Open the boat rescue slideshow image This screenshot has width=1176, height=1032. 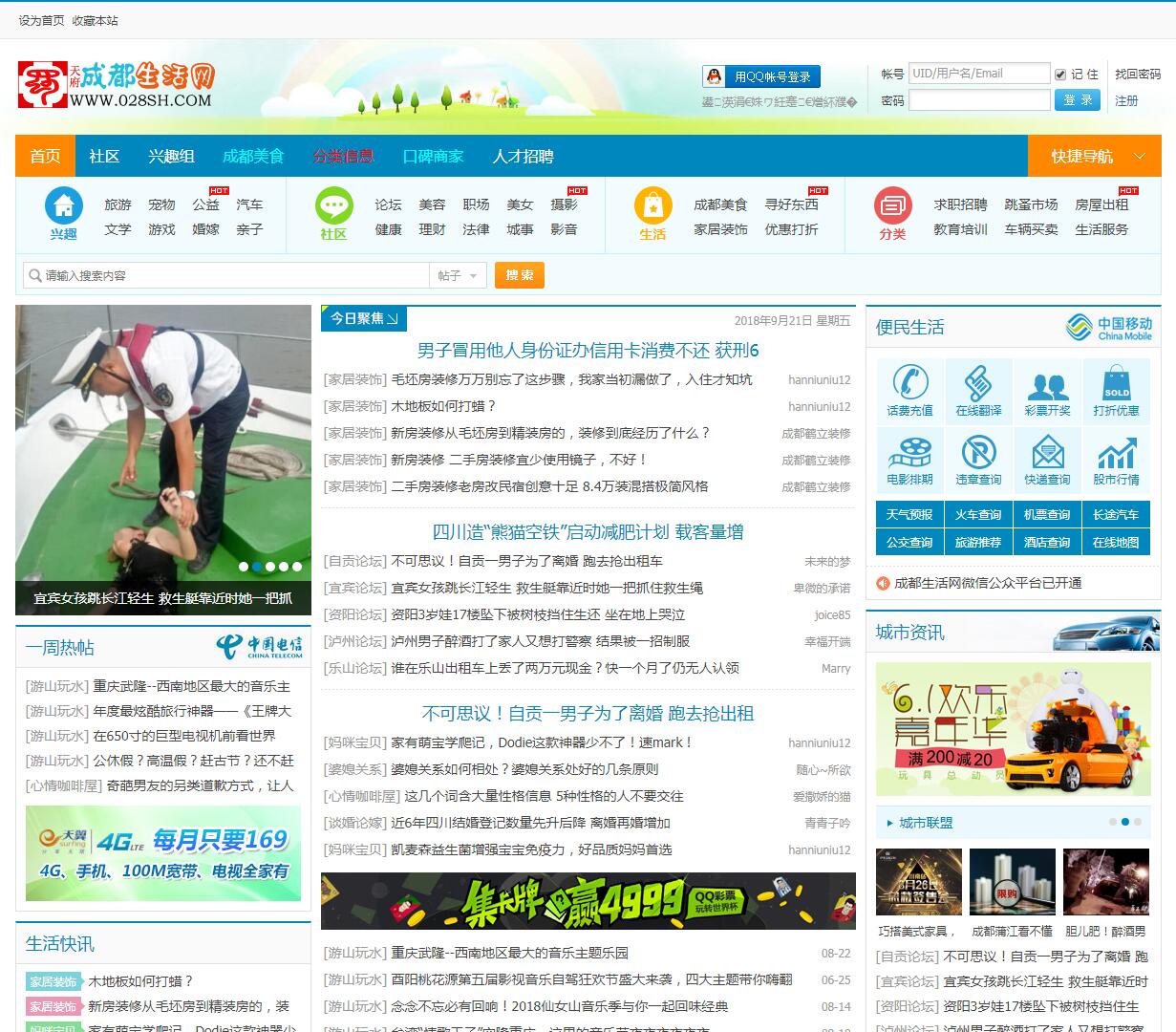[x=163, y=461]
